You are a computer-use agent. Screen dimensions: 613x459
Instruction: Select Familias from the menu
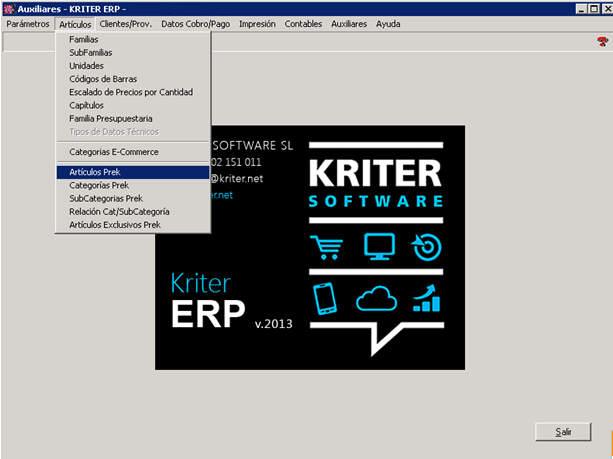133,39
